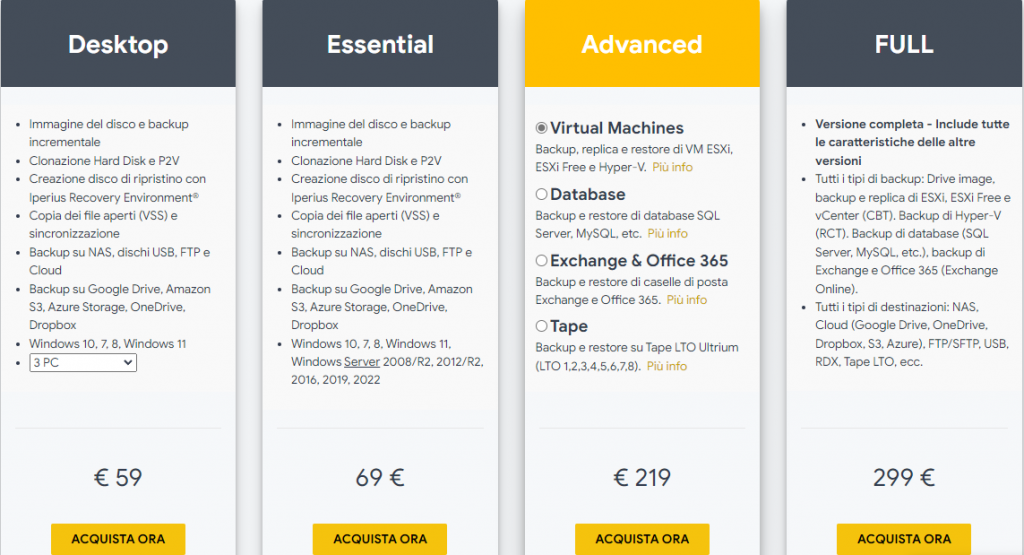The image size is (1024, 555).
Task: Click the Essential plan header
Action: pyautogui.click(x=380, y=44)
